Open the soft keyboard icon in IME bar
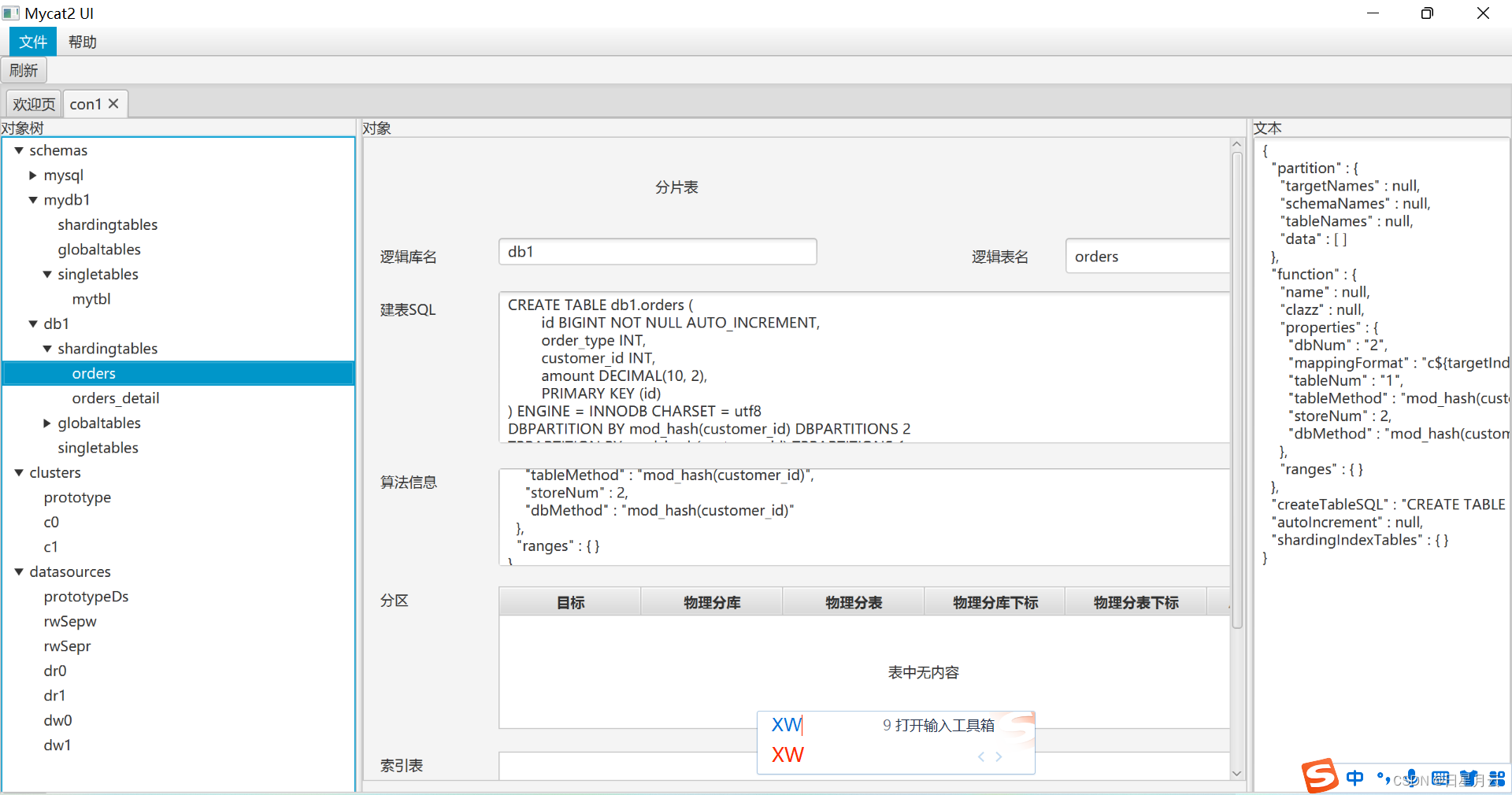 click(x=1440, y=778)
